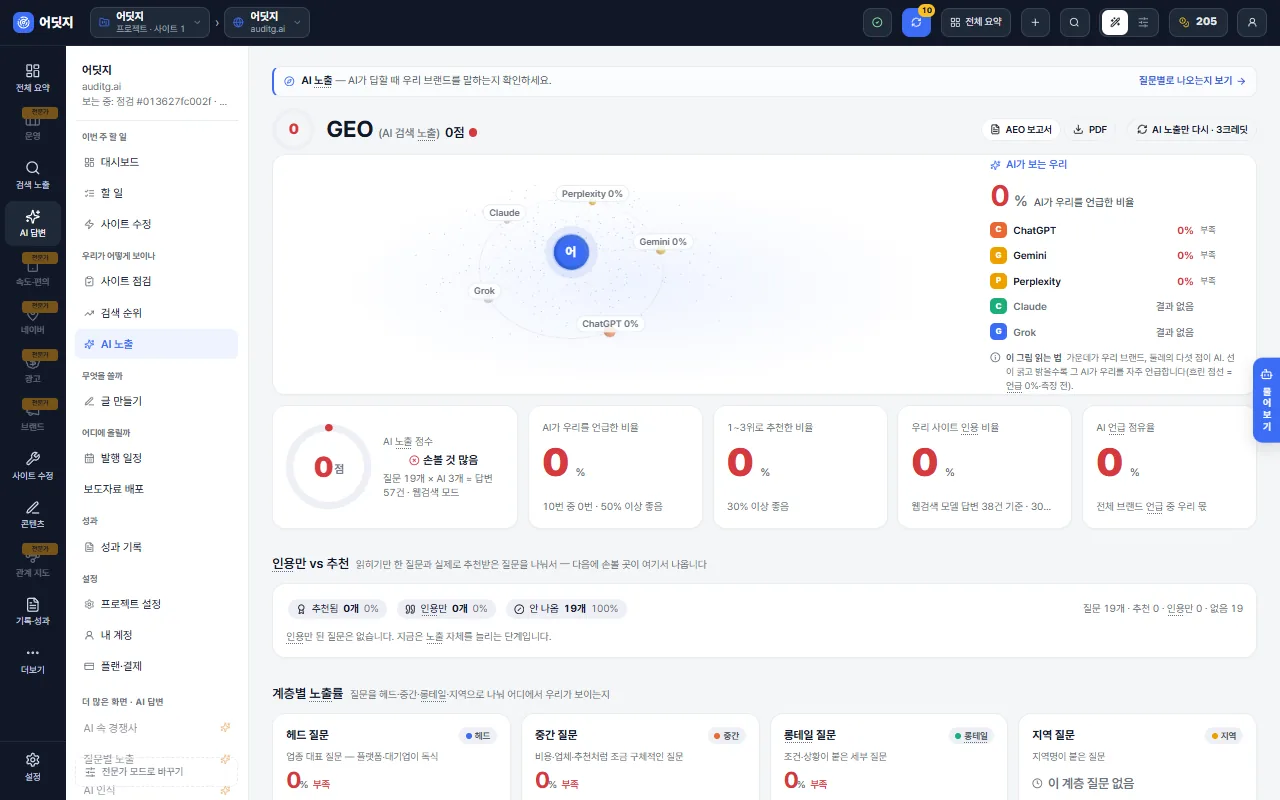This screenshot has width=1280, height=800.
Task: Click the 전체 요약 top bar button
Action: pos(976,22)
